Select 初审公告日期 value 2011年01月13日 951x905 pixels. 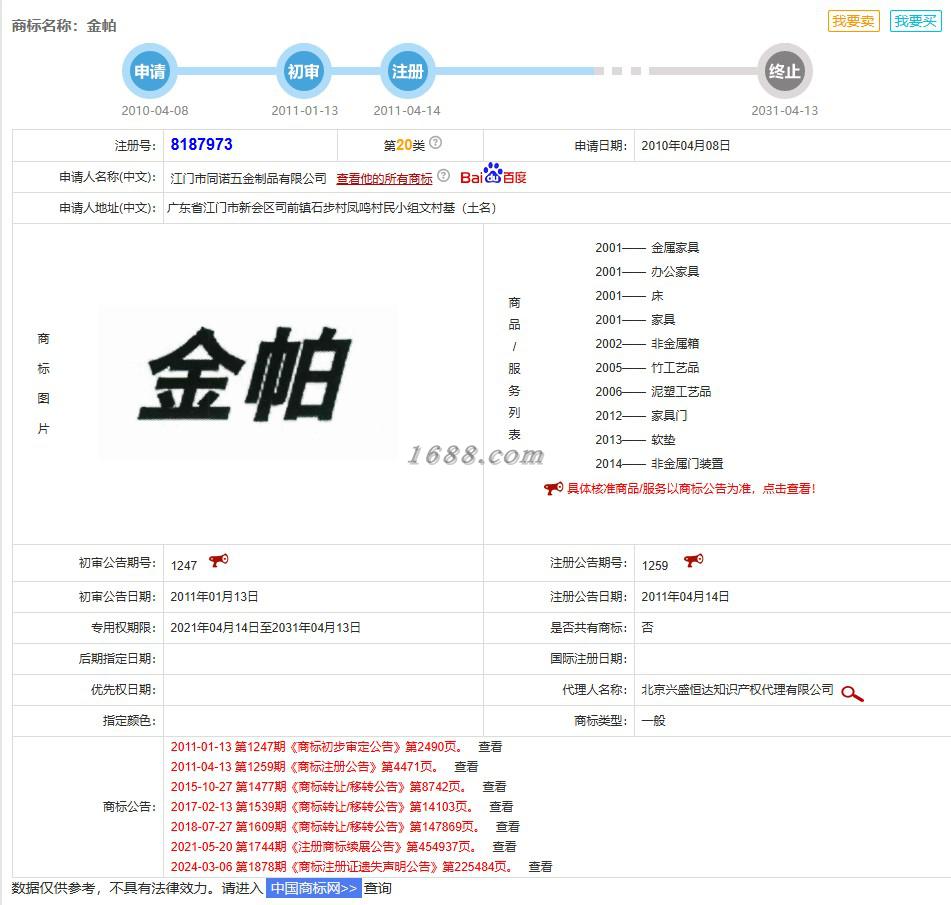click(214, 597)
